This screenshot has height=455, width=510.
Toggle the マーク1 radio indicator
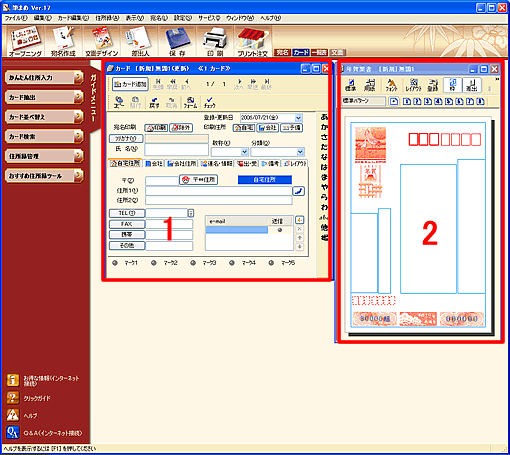[115, 263]
